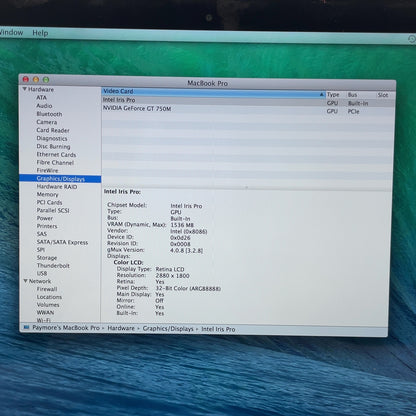Click the Vendor value Intel (0x8086)
Screen dimensions: 416x416
pos(189,231)
